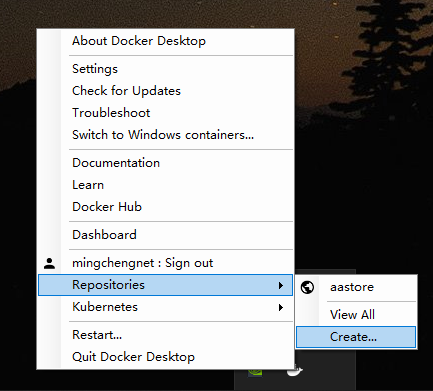Click the user account icon beside mingchengnet
433x391 pixels.
coord(50,263)
